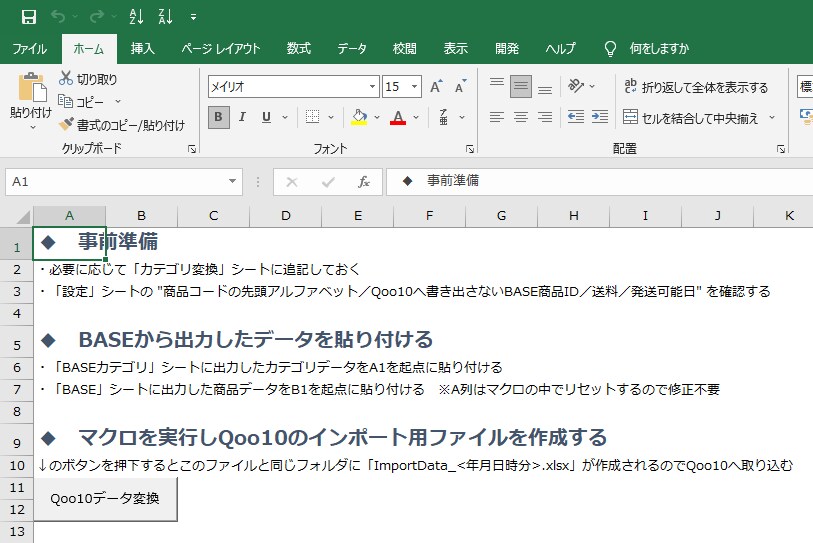Cut selection with 切り取り

pos(88,79)
